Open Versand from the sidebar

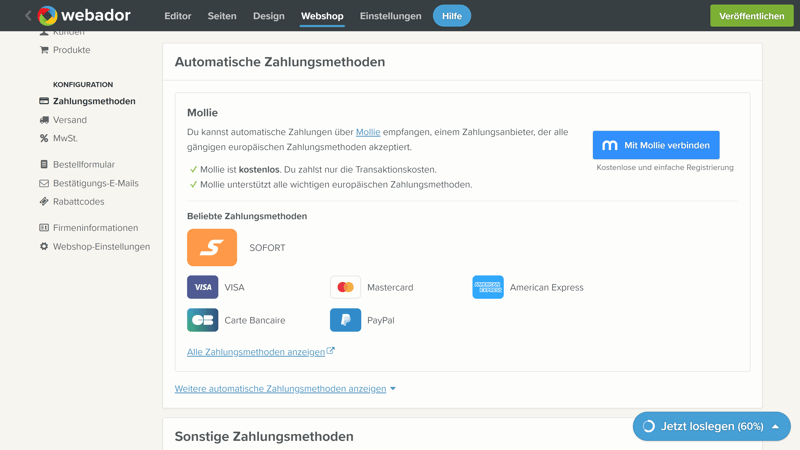70,120
